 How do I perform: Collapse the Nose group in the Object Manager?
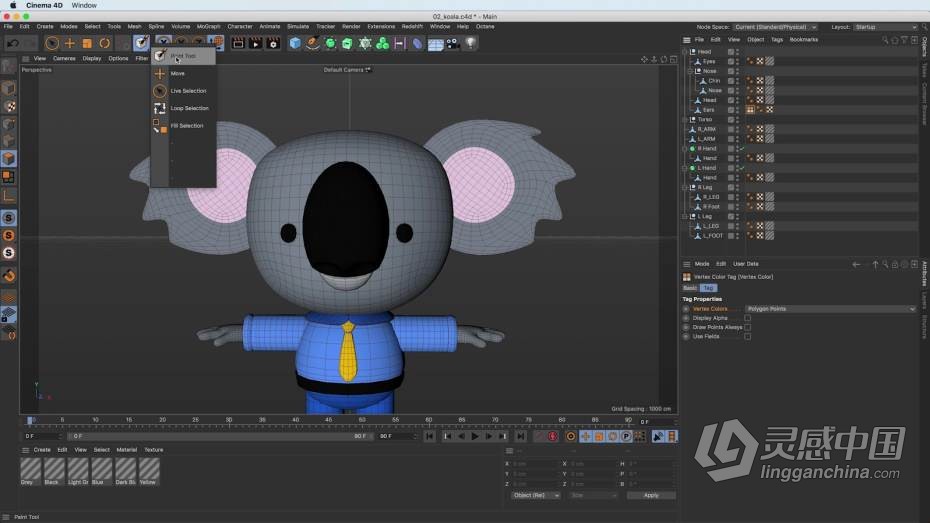(690, 71)
